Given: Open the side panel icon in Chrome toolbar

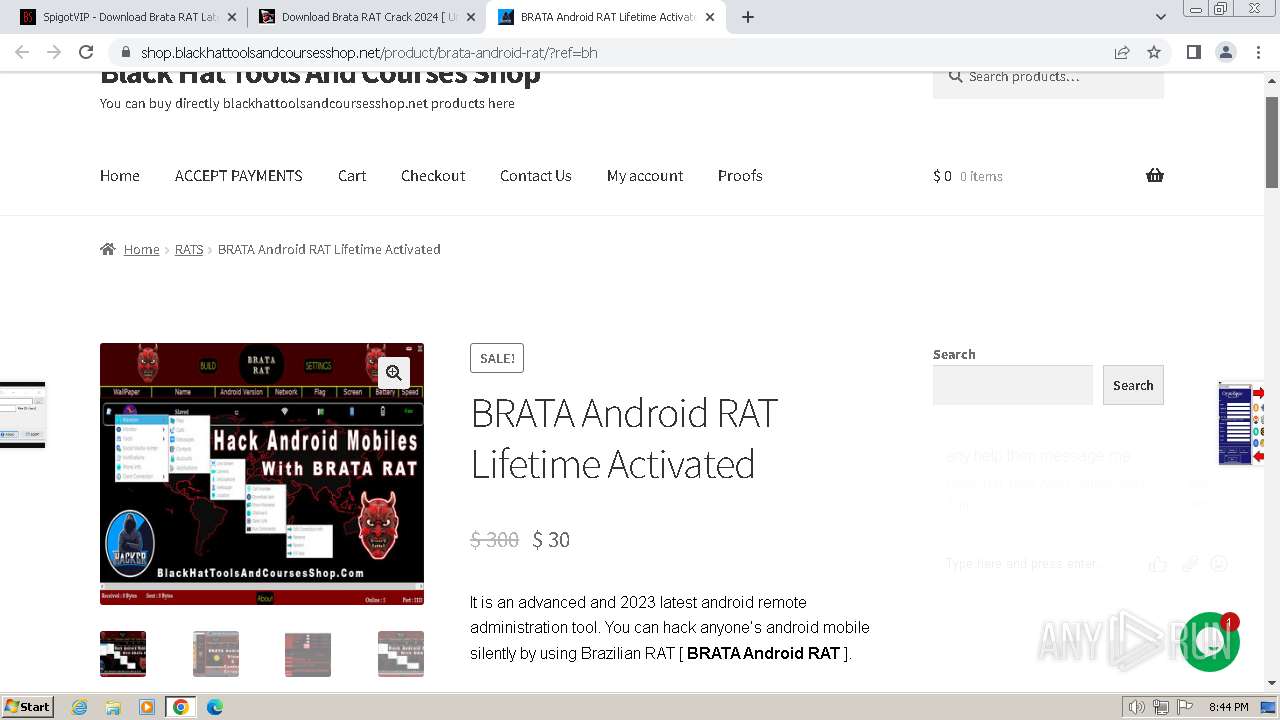Looking at the screenshot, I should click(1193, 52).
